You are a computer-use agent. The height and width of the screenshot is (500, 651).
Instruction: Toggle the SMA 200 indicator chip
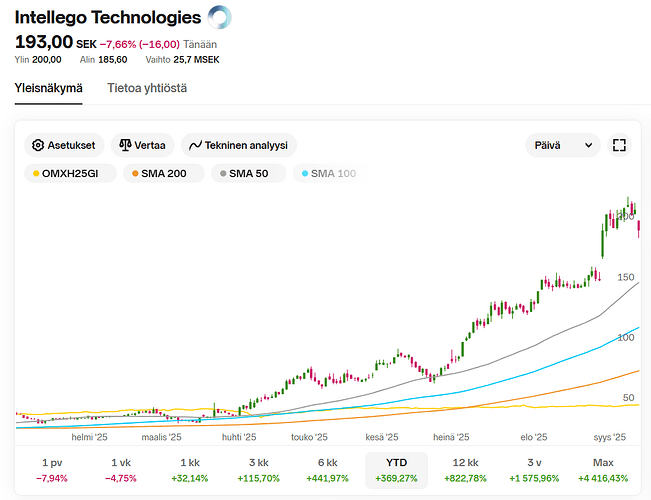(x=164, y=174)
